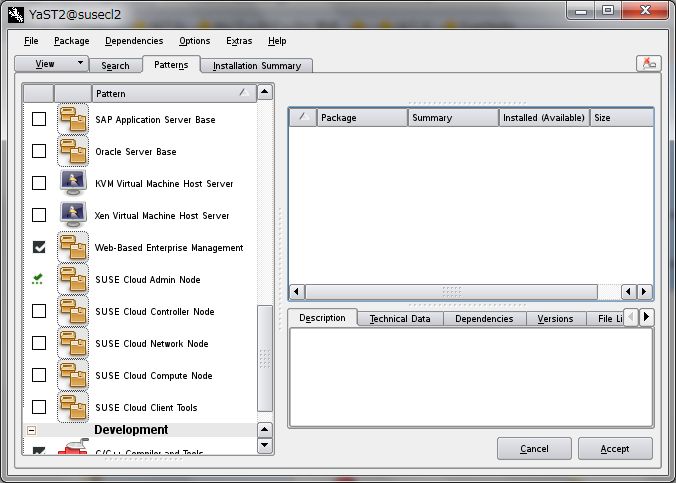Check the SUSE Cloud Controller Node checkbox
This screenshot has height=483, width=676.
(x=39, y=311)
